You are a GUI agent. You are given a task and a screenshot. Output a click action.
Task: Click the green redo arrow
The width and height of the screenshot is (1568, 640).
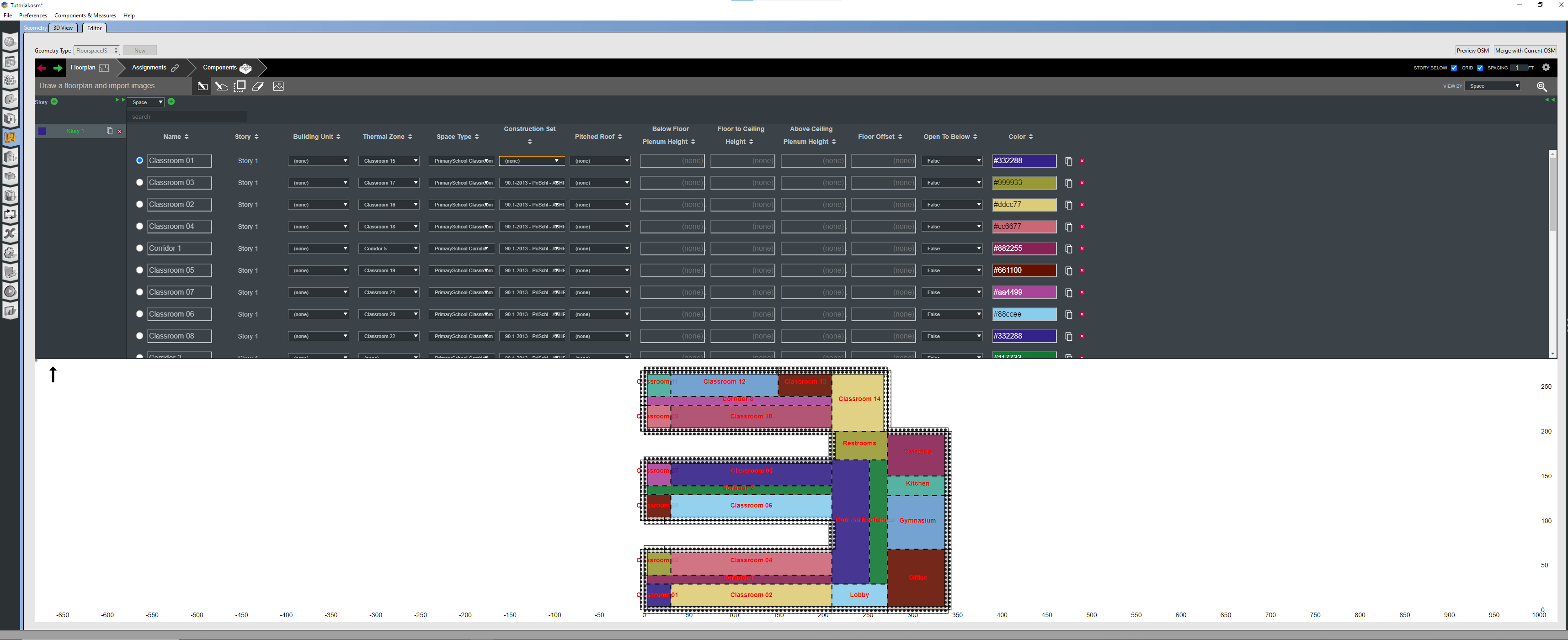click(x=58, y=68)
